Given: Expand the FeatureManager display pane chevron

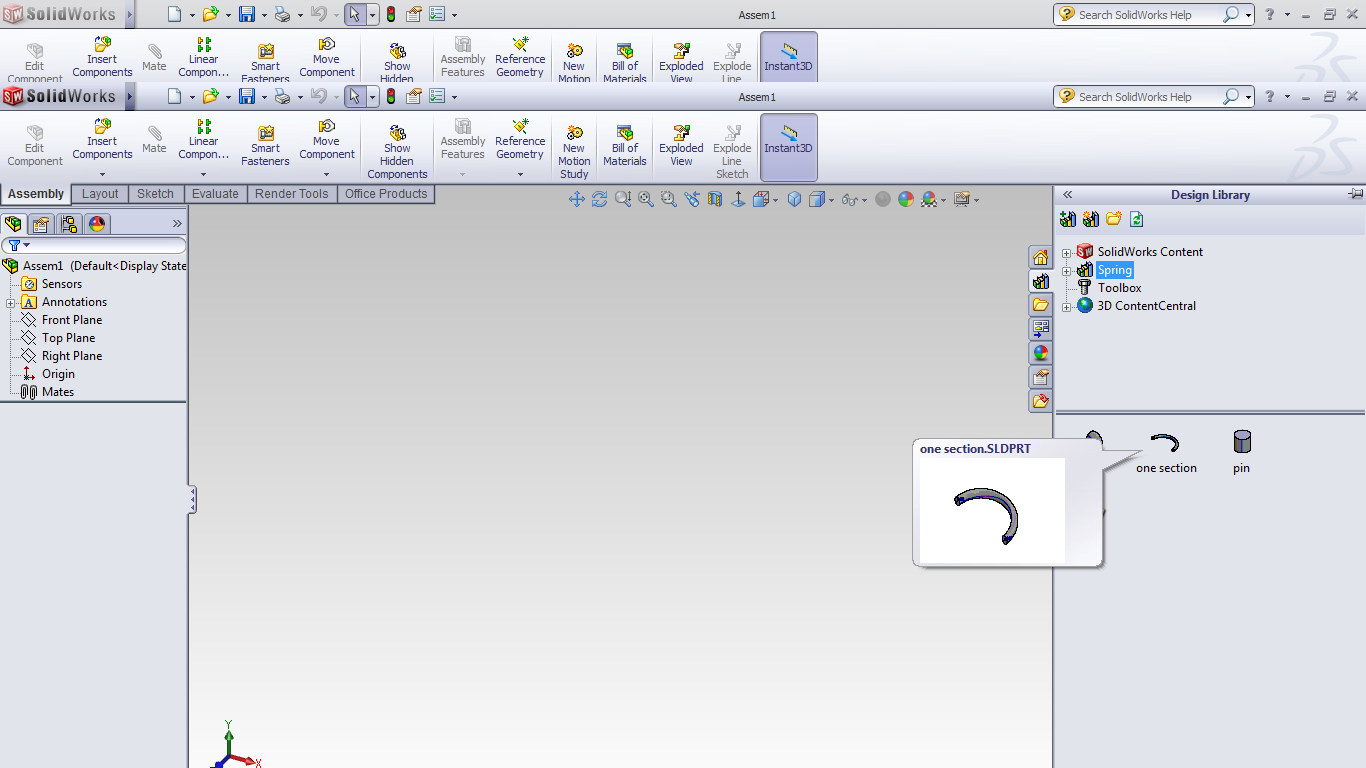Looking at the screenshot, I should (x=177, y=224).
